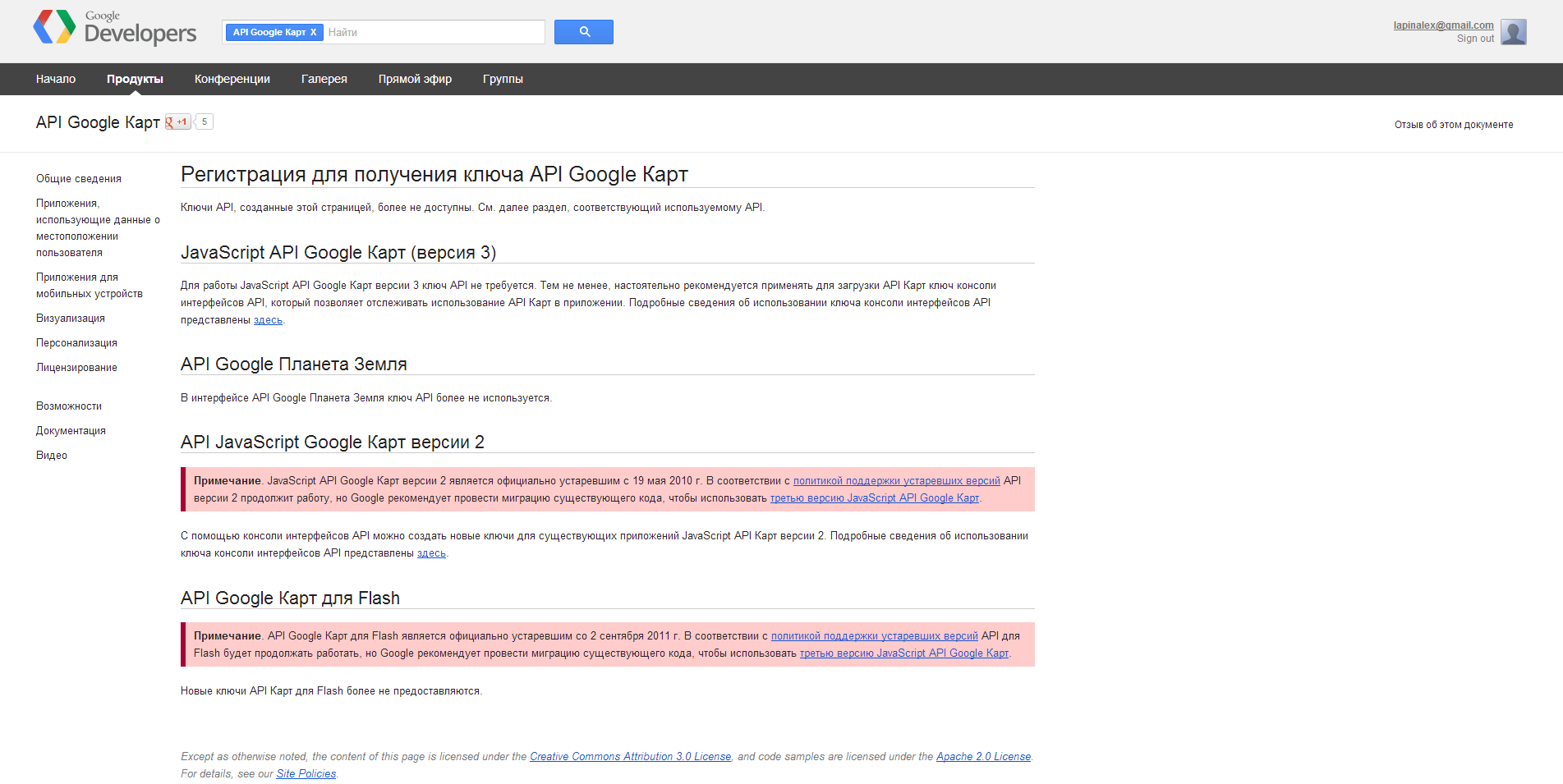Open the 'Прямой эфир' navigation tab

pos(415,79)
